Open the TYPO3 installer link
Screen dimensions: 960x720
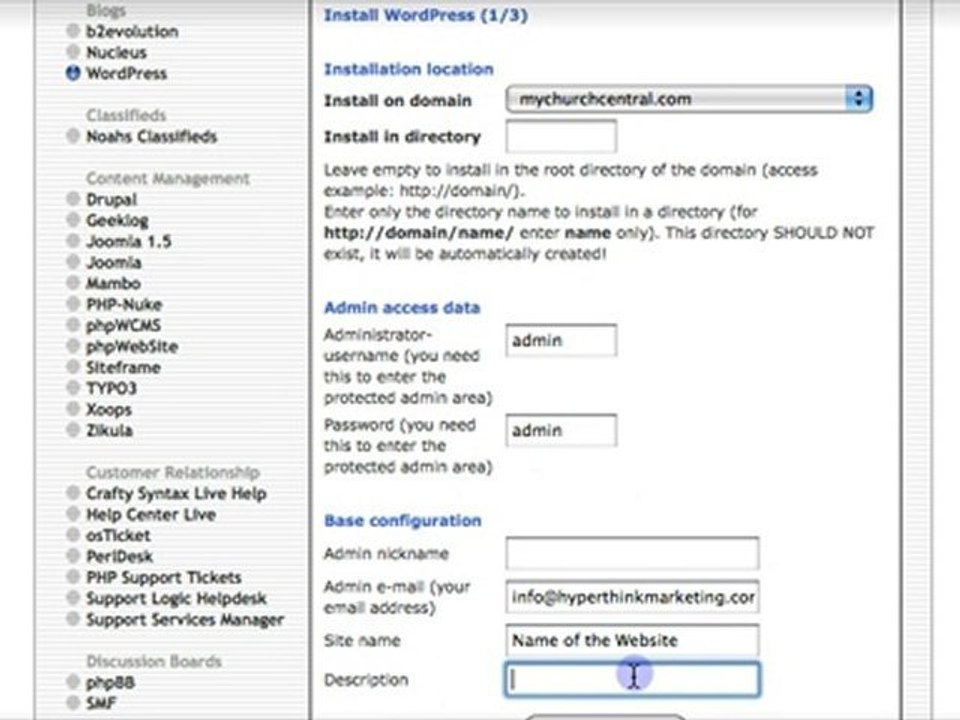111,388
